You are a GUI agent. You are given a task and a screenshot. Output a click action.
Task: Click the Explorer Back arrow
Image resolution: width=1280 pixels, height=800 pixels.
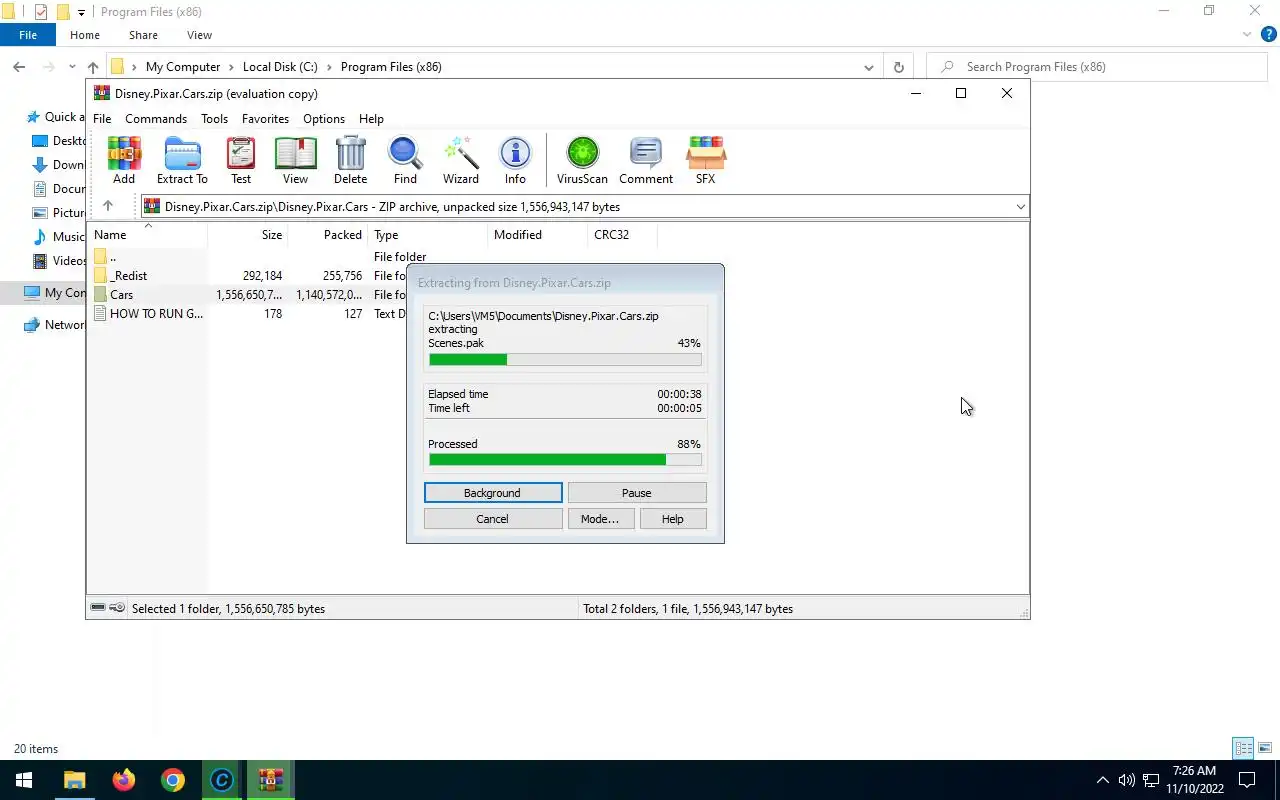coord(19,67)
